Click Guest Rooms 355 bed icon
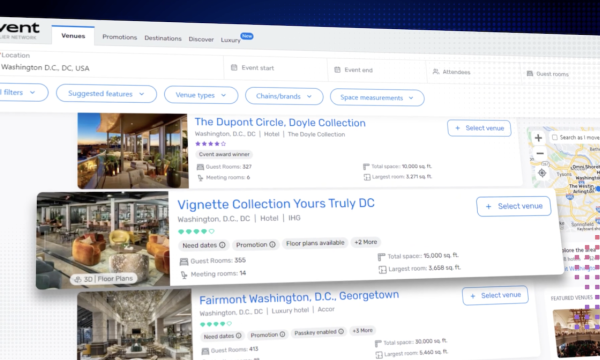The image size is (600, 360). tap(184, 262)
